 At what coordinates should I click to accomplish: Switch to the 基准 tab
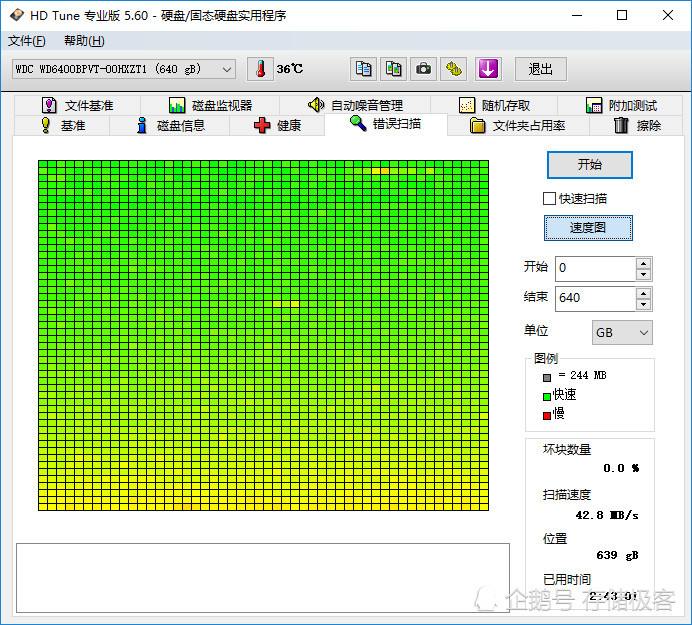pos(62,126)
